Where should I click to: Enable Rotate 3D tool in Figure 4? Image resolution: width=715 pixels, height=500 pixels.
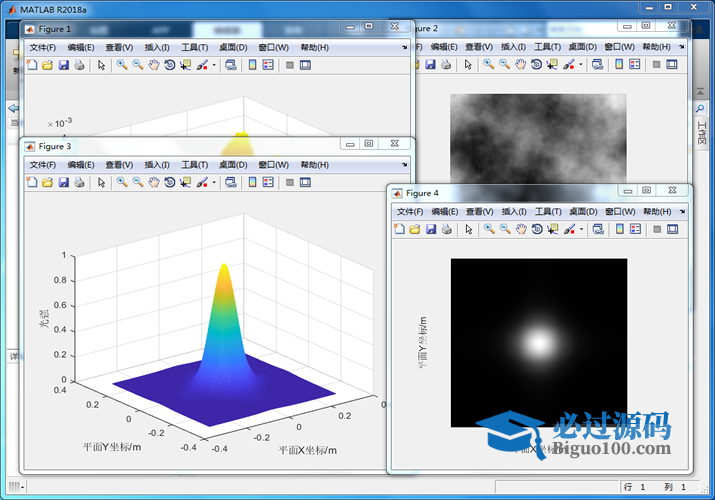[537, 229]
